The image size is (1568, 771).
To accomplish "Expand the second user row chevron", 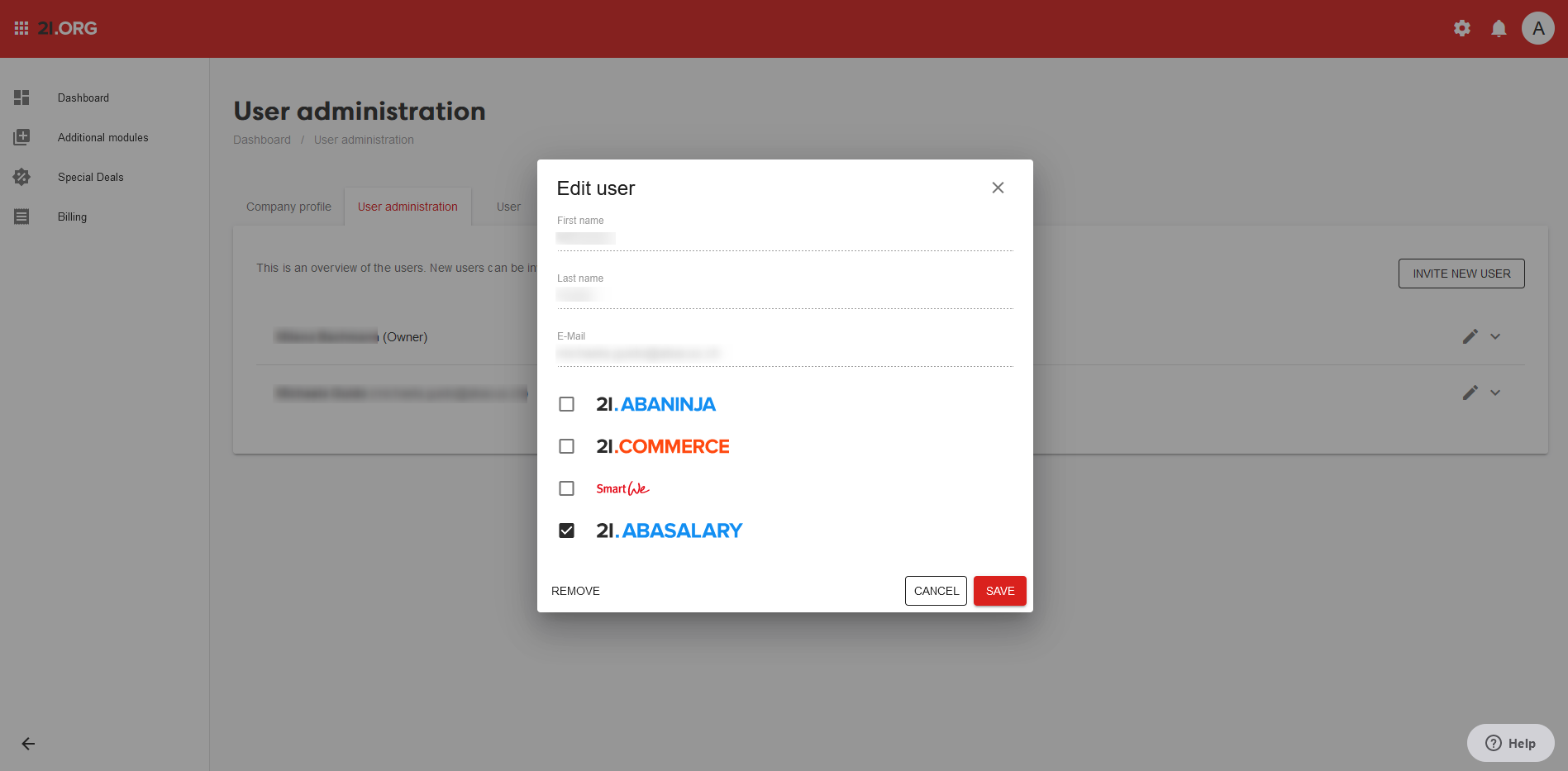I will coord(1495,393).
